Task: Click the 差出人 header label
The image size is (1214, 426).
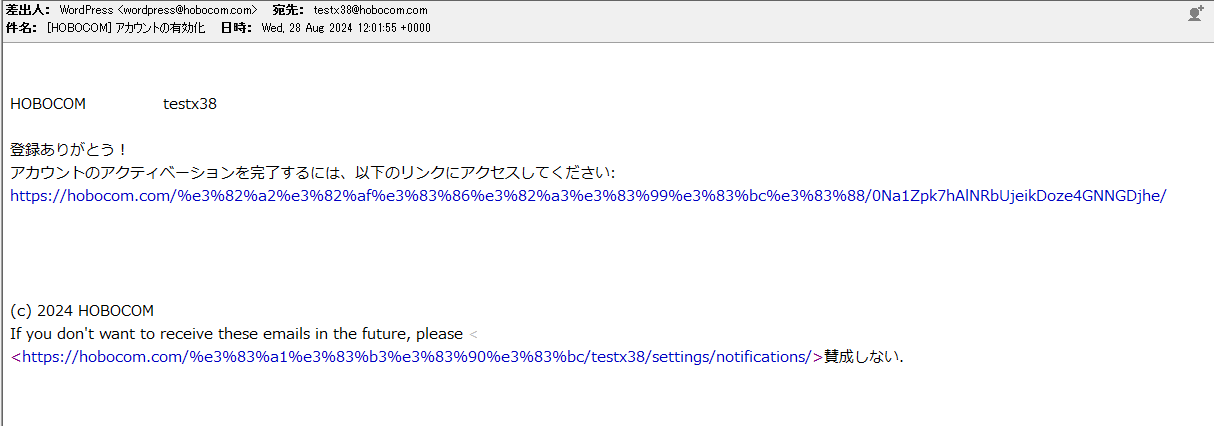Action: point(27,10)
